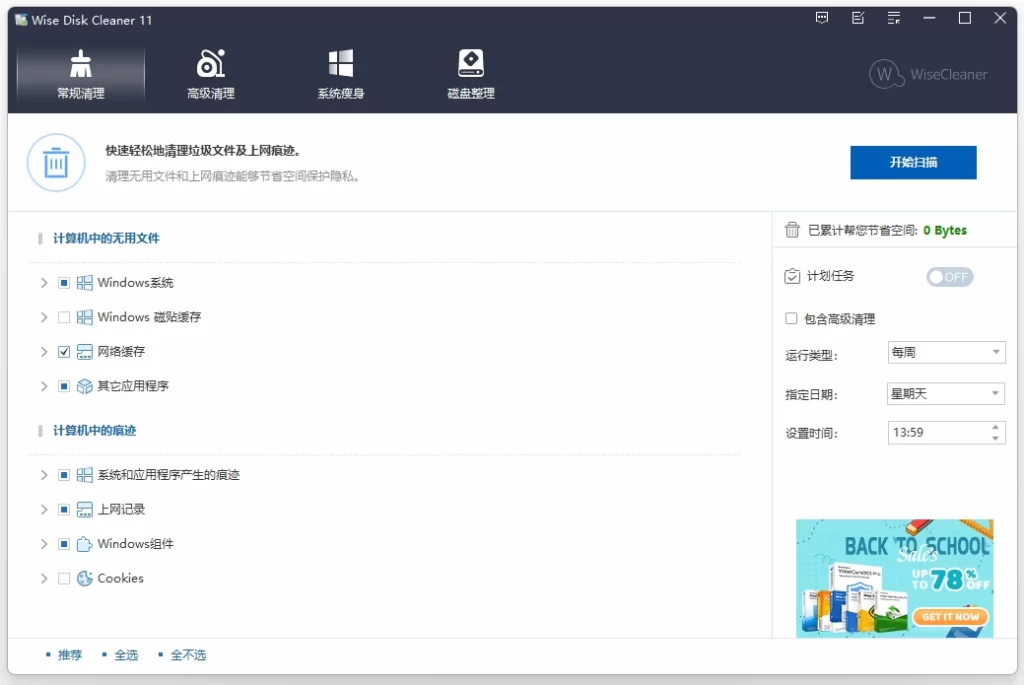Uncheck the 网络缓存 checkbox

[x=64, y=351]
